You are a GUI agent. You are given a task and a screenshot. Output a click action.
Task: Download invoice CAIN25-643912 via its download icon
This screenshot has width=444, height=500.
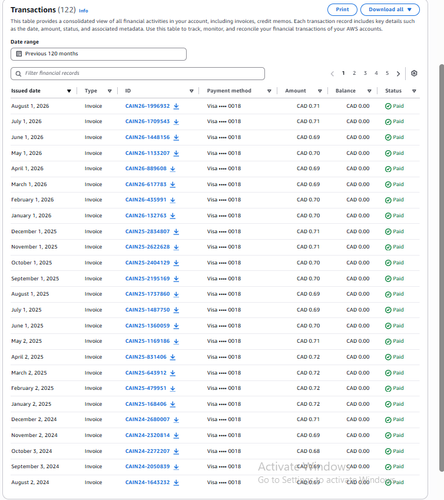tap(173, 373)
